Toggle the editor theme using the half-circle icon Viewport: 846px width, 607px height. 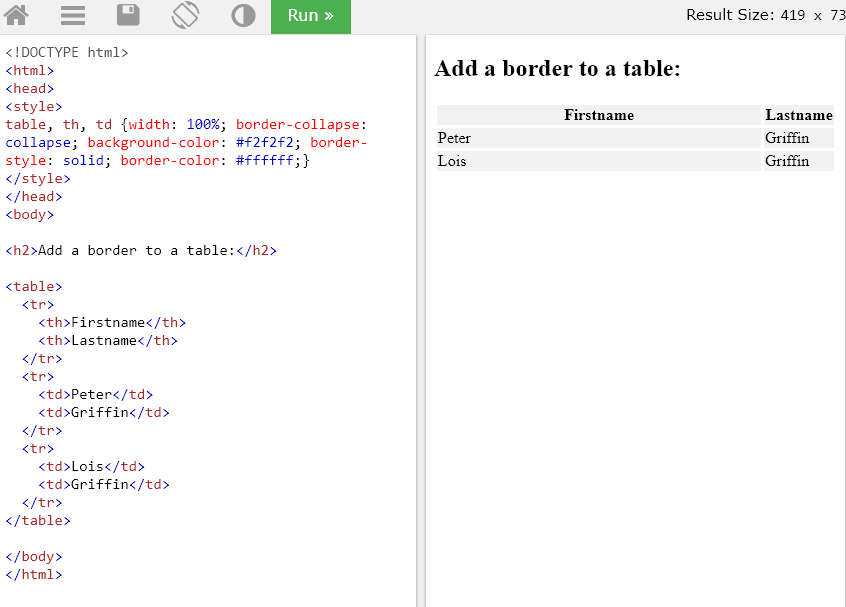243,16
